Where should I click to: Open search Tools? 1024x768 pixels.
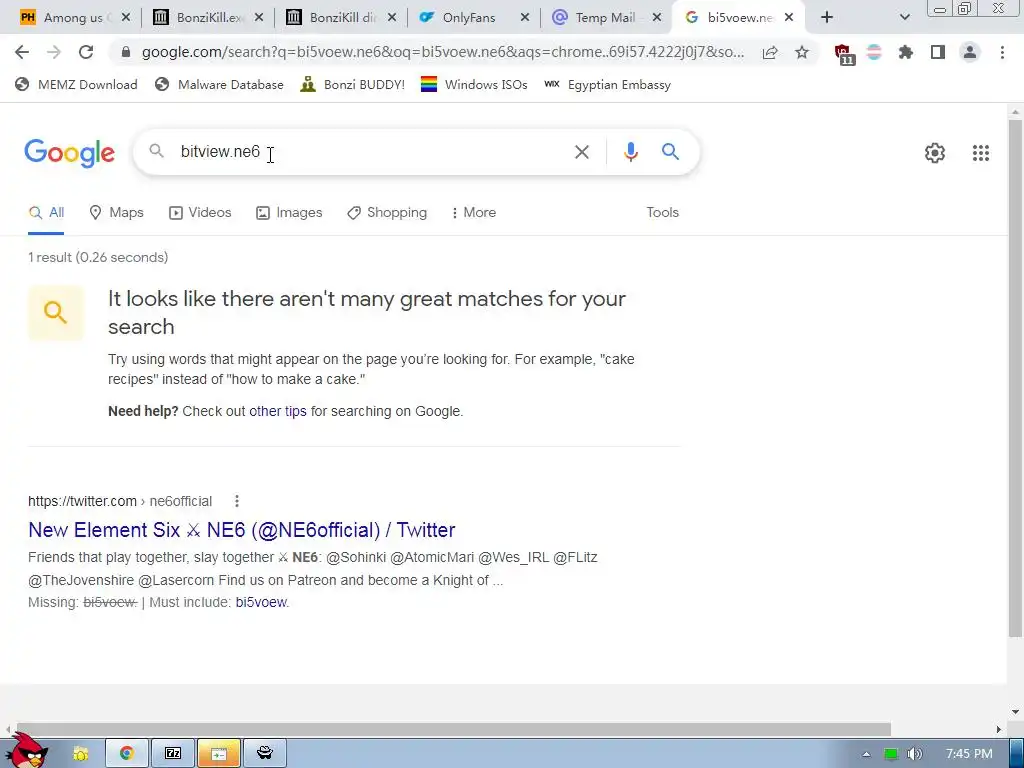pyautogui.click(x=662, y=213)
